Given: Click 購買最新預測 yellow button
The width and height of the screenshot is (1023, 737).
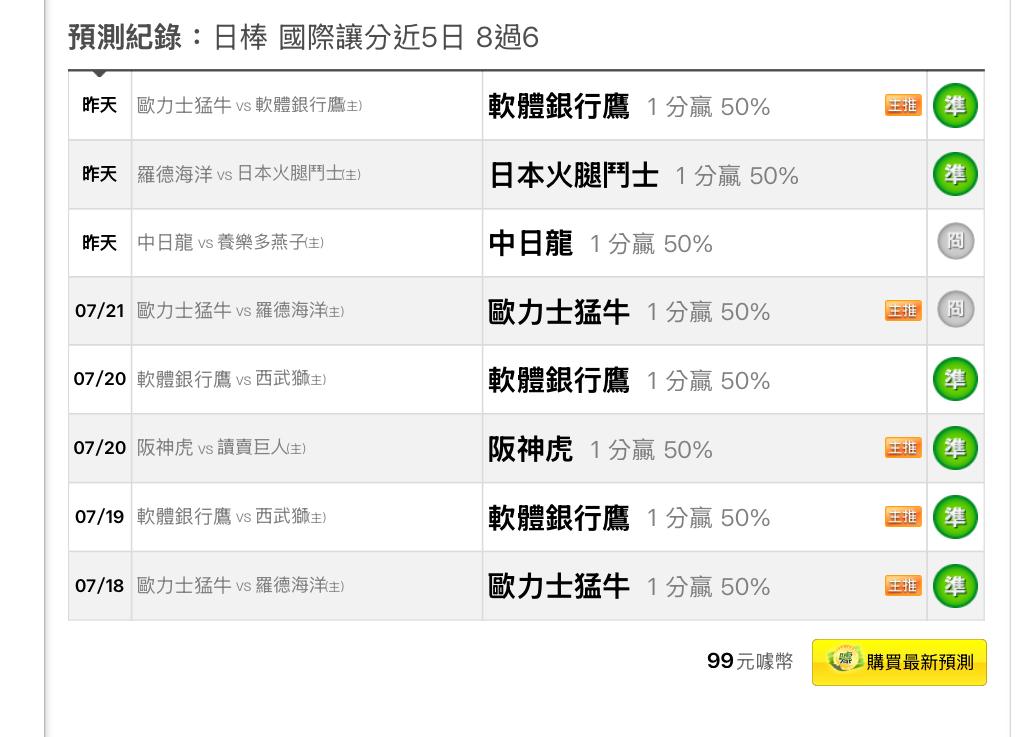Looking at the screenshot, I should point(899,662).
